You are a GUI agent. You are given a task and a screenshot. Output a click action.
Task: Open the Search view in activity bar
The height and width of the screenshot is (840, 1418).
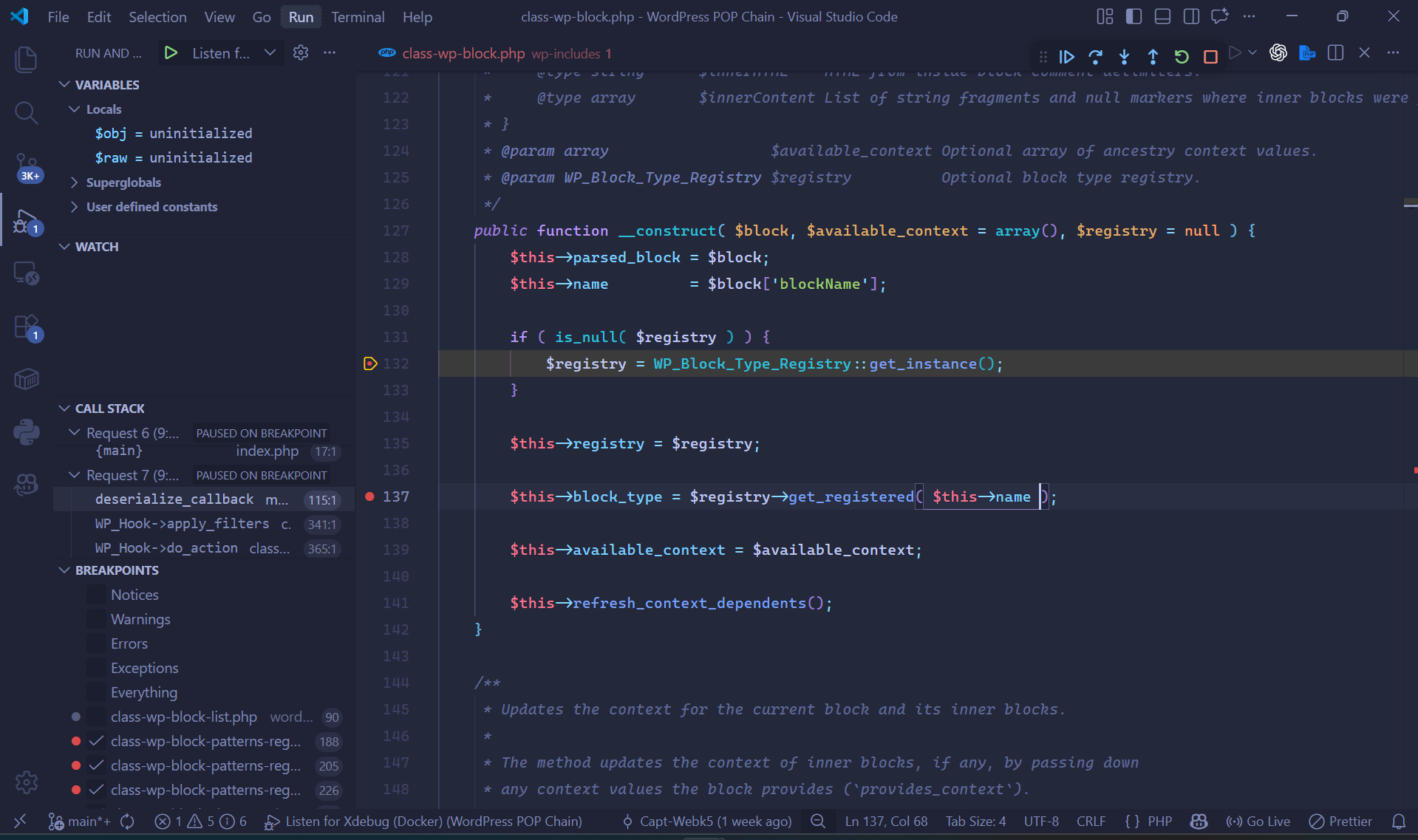[x=27, y=112]
